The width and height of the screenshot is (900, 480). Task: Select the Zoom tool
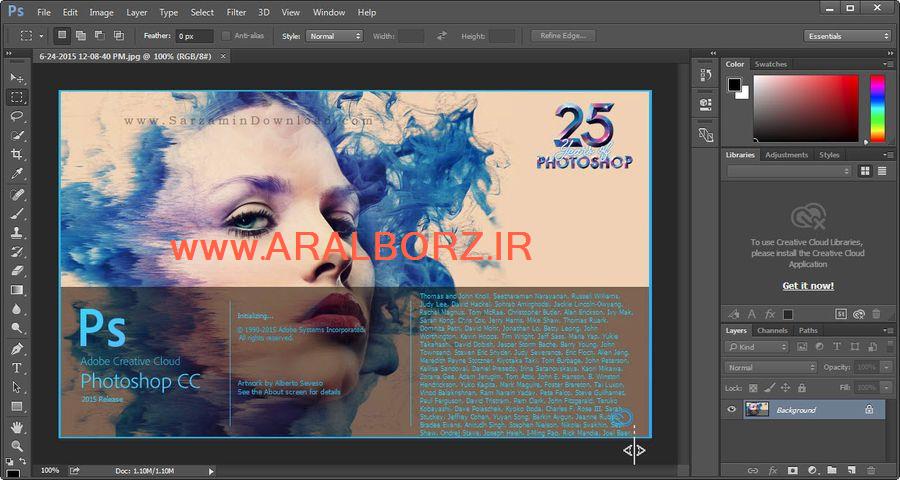[x=17, y=446]
